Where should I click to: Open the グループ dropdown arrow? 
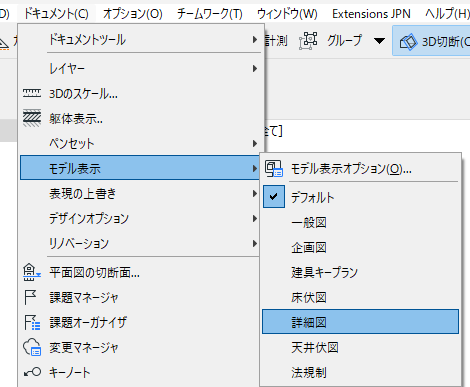tap(379, 41)
